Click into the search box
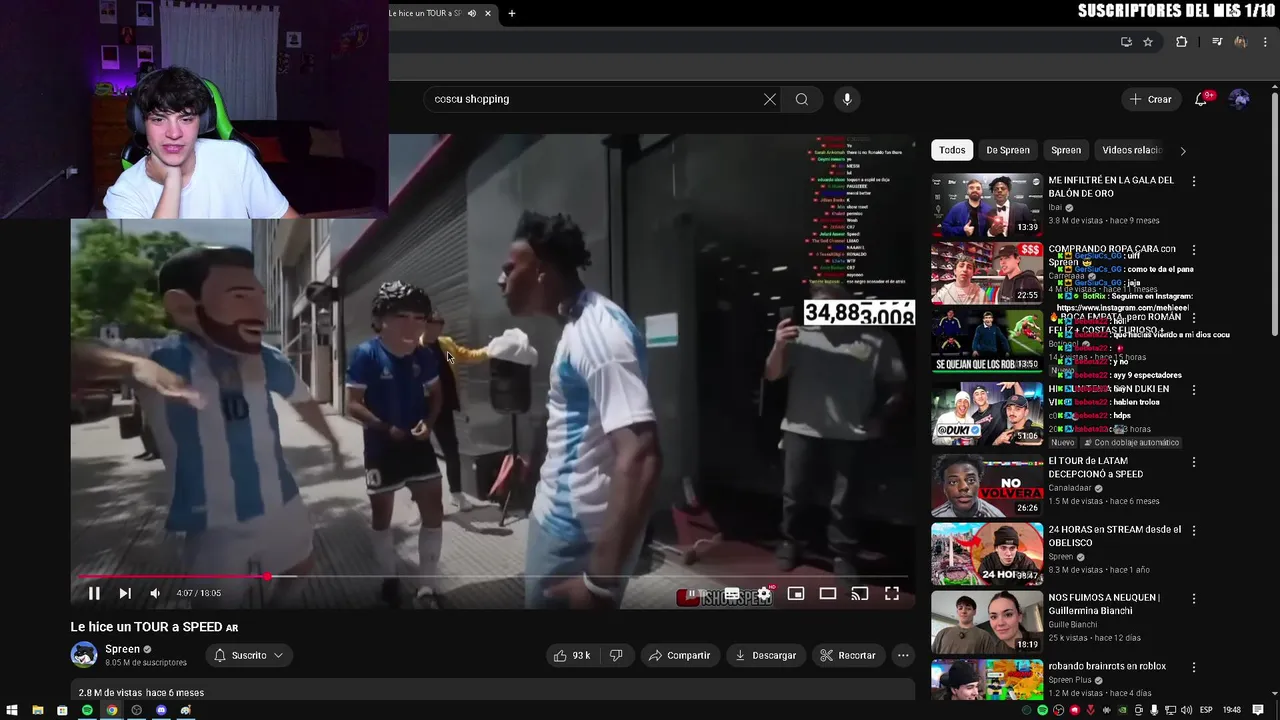Viewport: 1280px width, 720px height. 595,99
